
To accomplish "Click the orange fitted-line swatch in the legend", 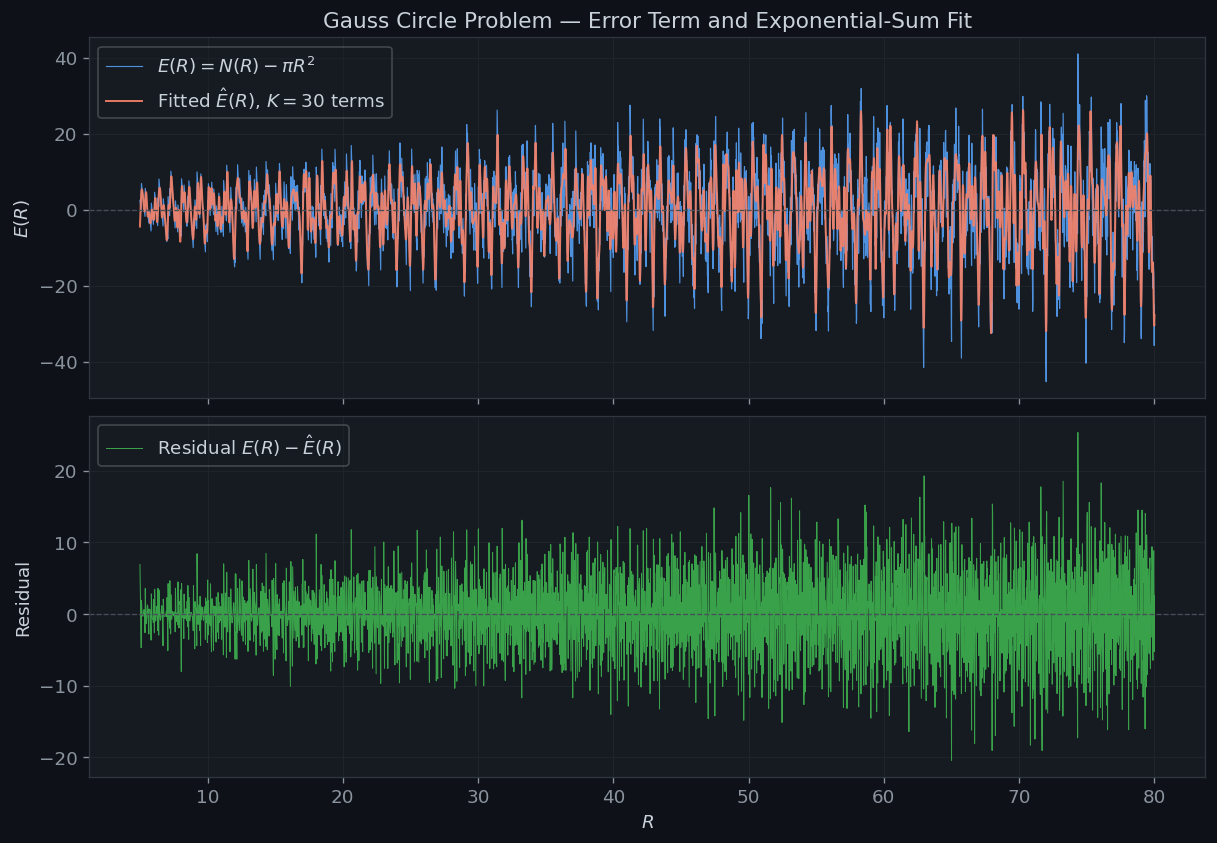I will tap(124, 101).
